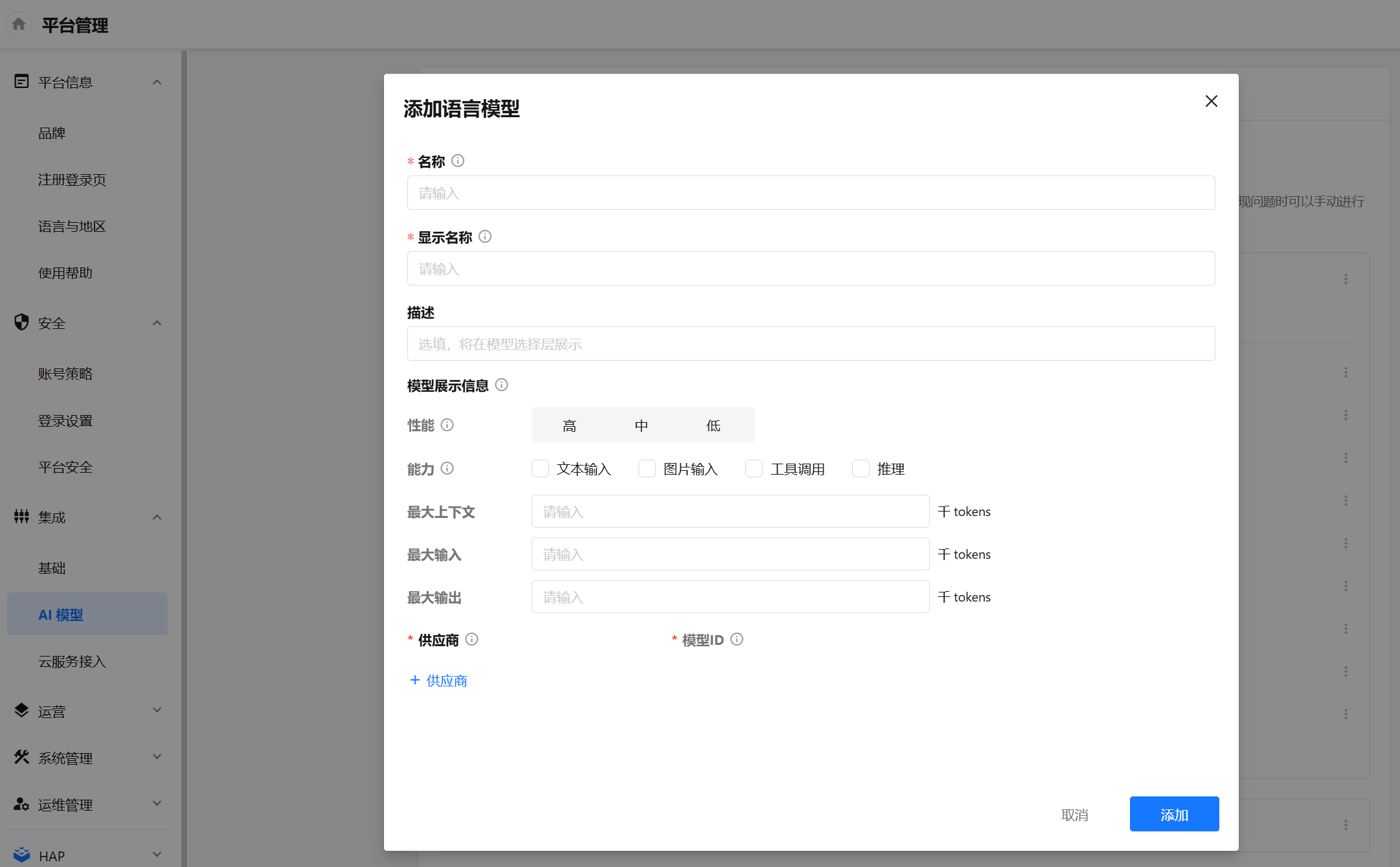Click the 取消 button
The image size is (1400, 867).
pos(1075,815)
